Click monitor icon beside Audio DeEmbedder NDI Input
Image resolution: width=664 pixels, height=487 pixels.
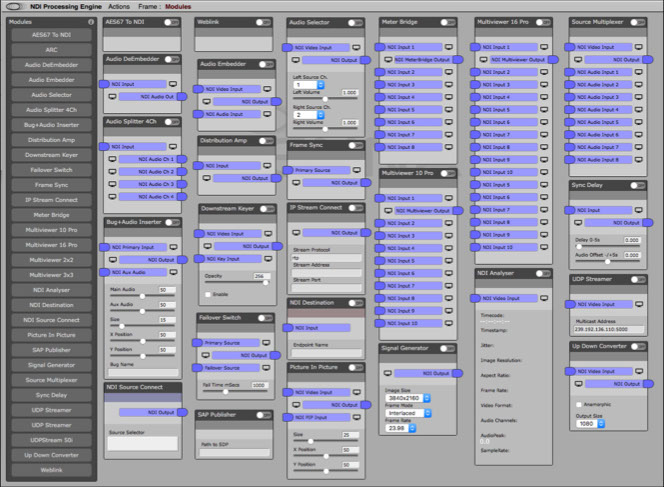[173, 84]
